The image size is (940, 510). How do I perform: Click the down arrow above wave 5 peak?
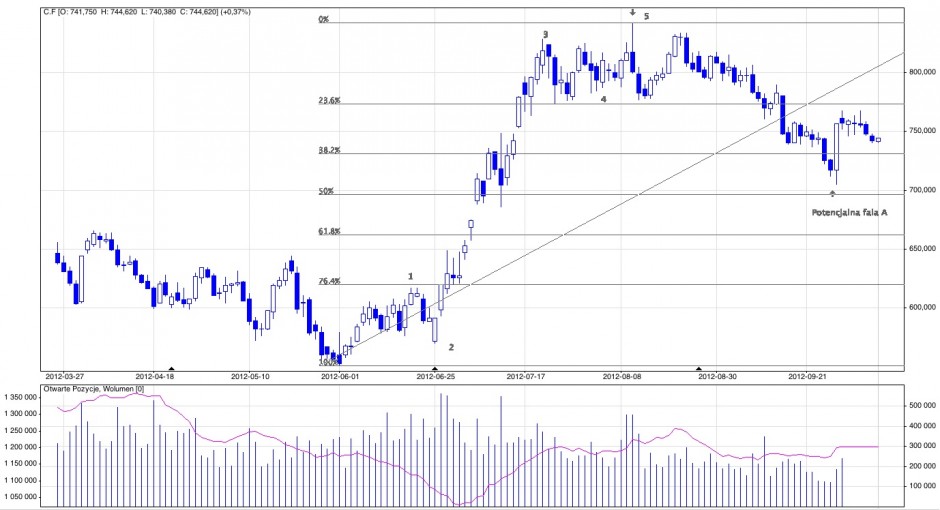click(x=632, y=13)
